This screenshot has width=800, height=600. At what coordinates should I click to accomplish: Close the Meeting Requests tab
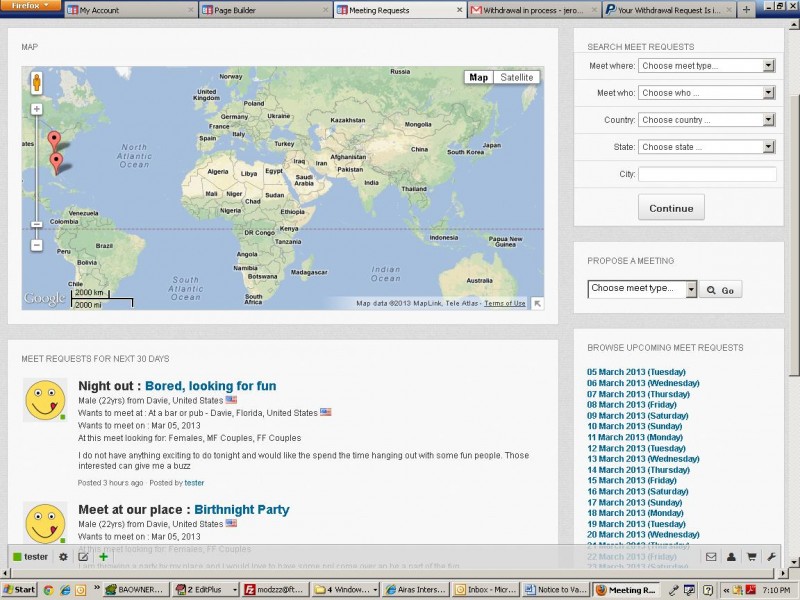point(459,10)
